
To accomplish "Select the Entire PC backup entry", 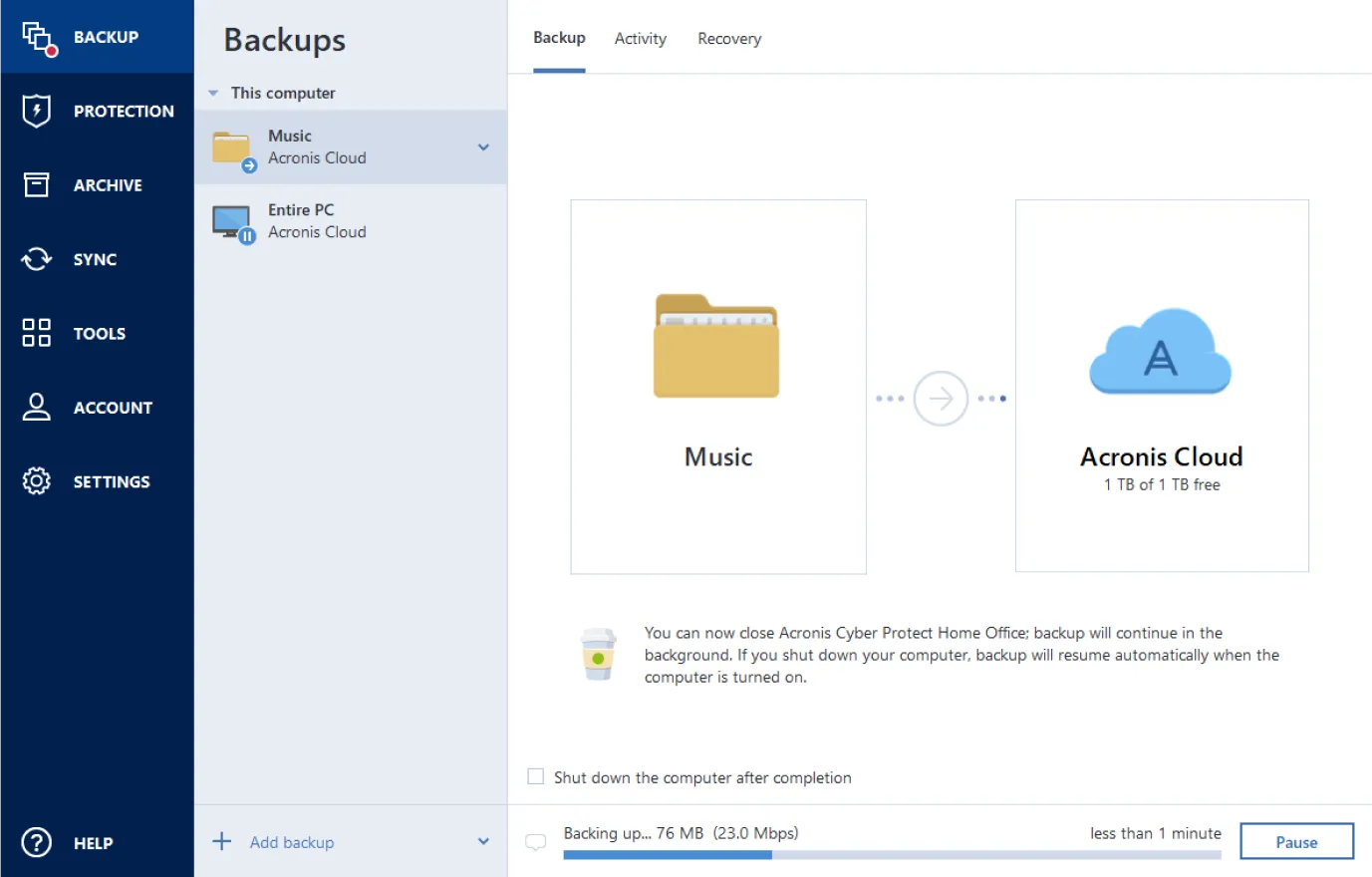I will coord(351,221).
